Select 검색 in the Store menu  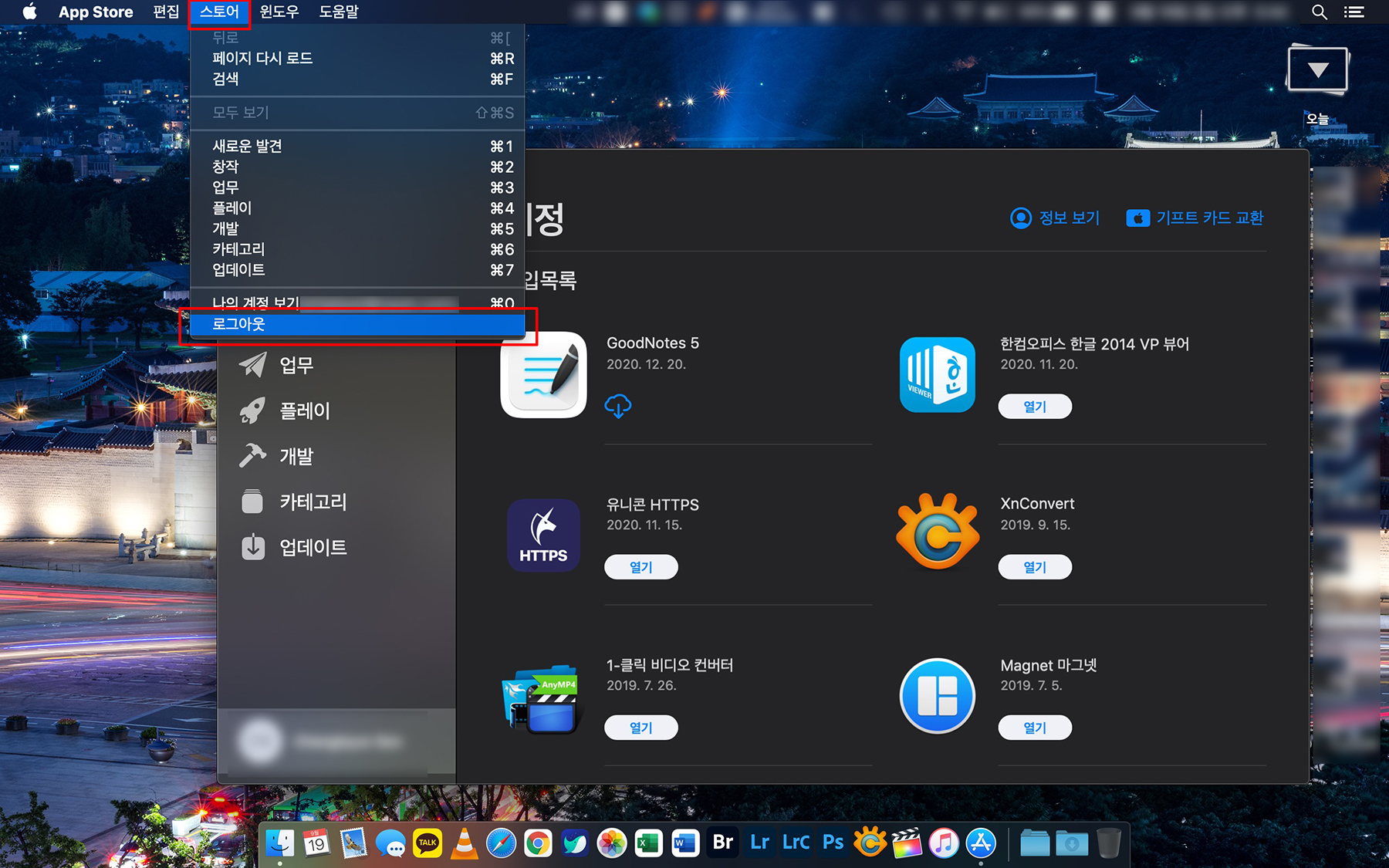click(357, 79)
